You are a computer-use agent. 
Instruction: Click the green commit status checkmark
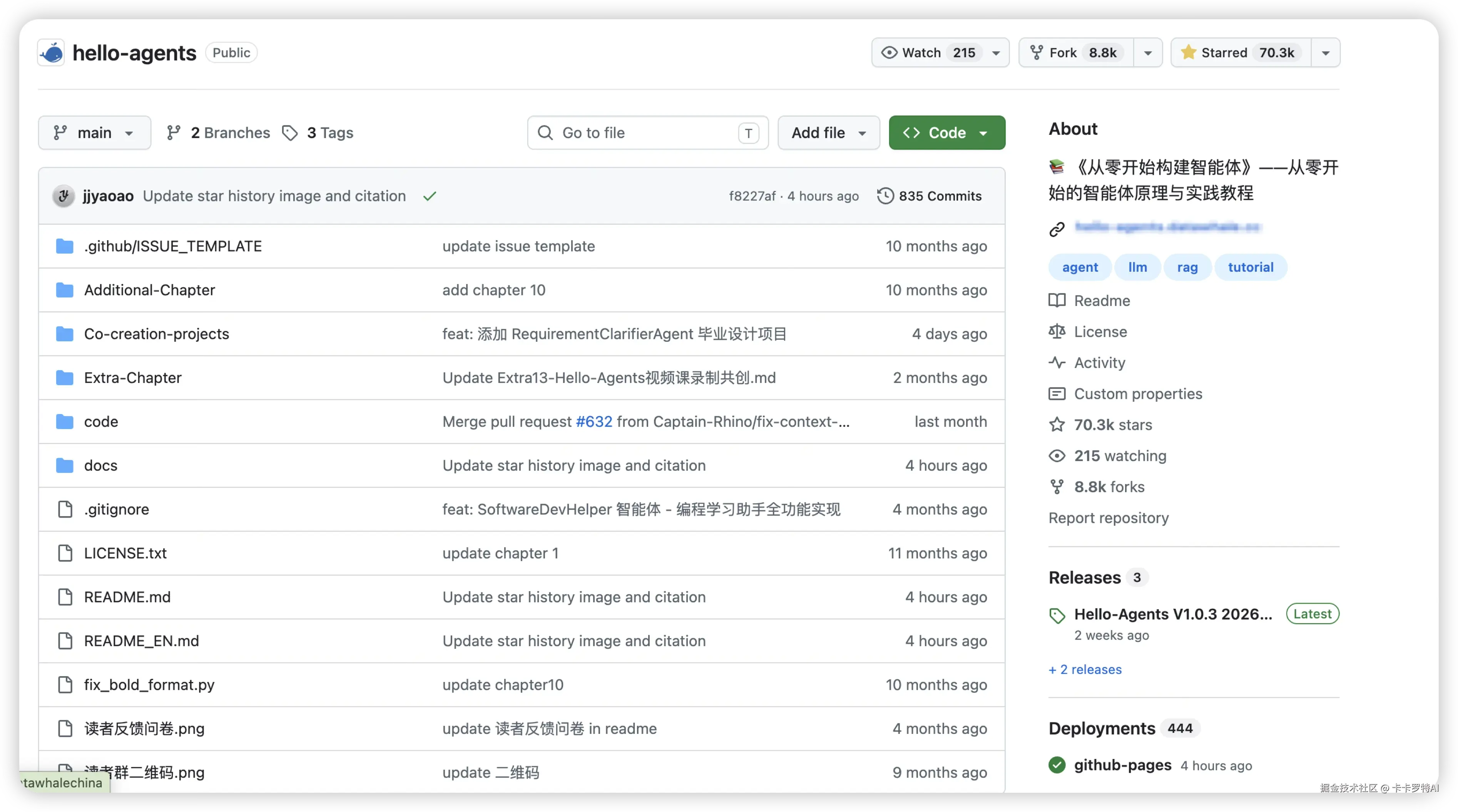pyautogui.click(x=430, y=196)
